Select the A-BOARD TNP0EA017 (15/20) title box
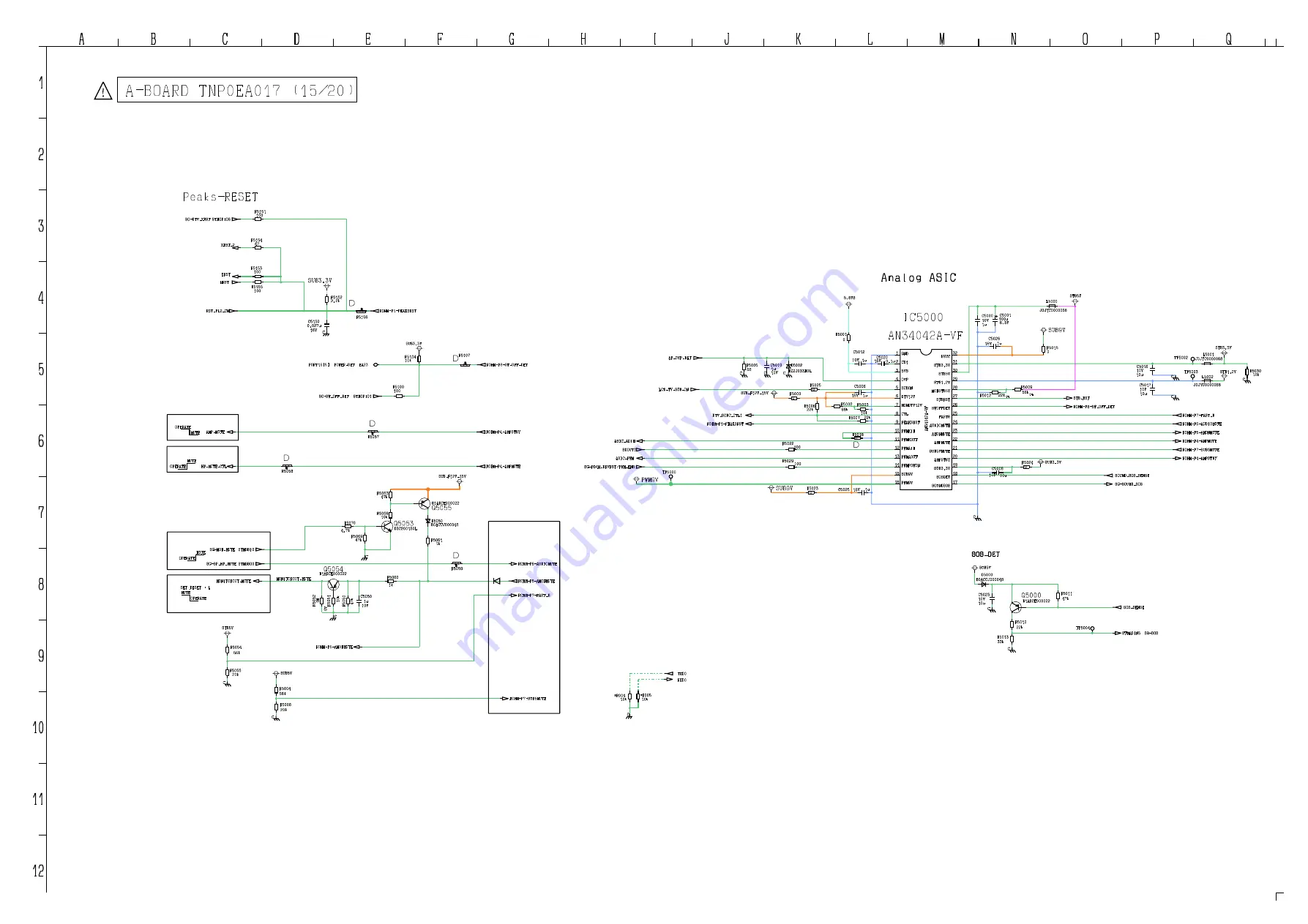Viewport: 1308px width, 924px height. pyautogui.click(x=237, y=90)
